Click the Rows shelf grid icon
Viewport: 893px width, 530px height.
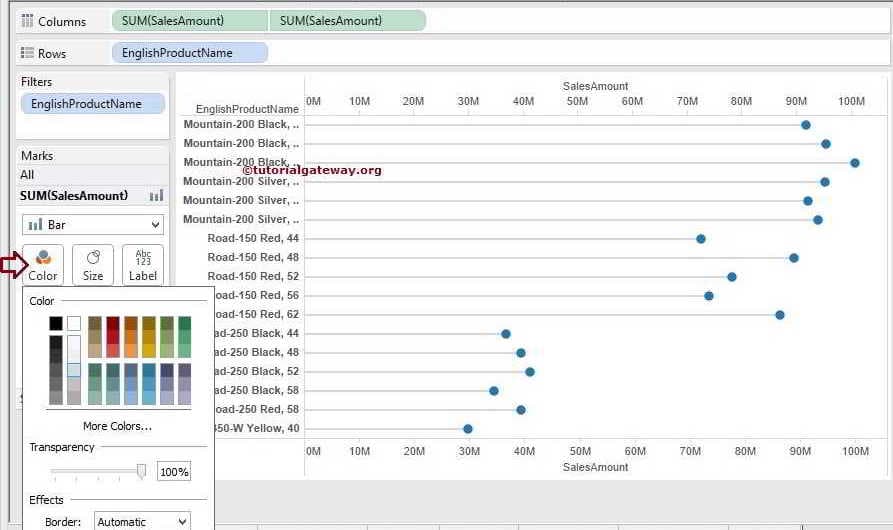tap(27, 53)
